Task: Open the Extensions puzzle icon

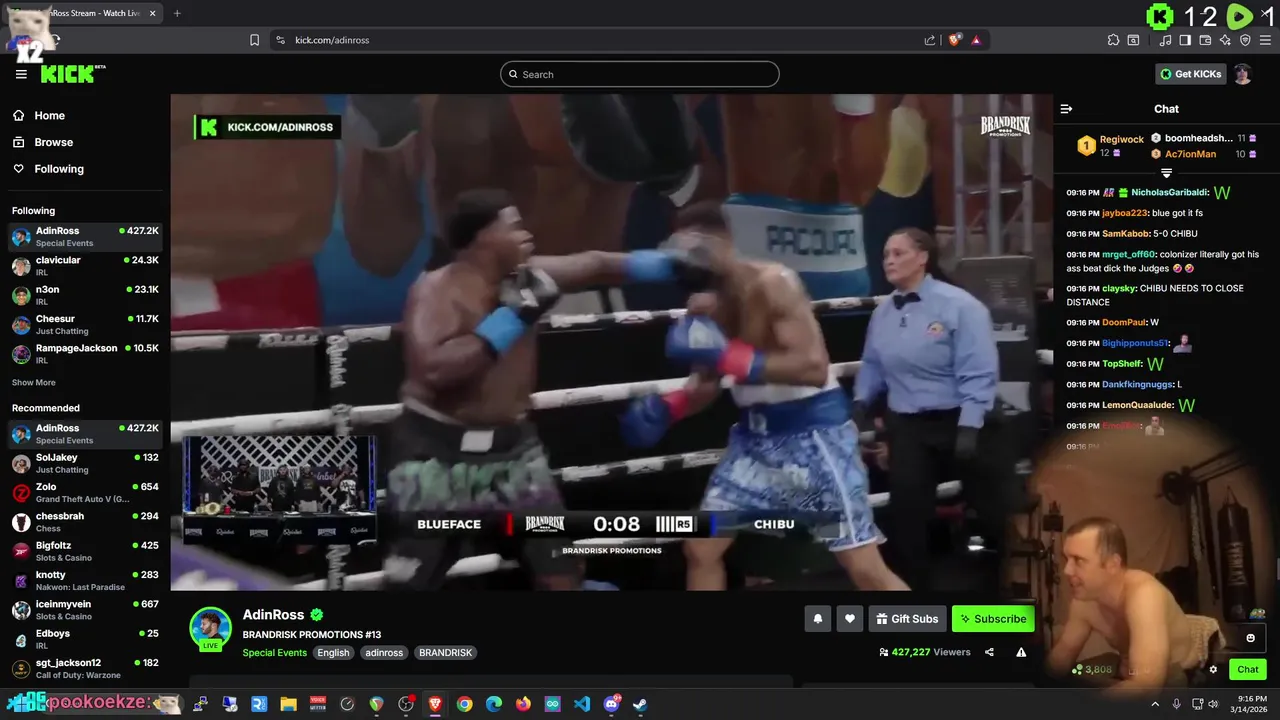Action: [1113, 40]
